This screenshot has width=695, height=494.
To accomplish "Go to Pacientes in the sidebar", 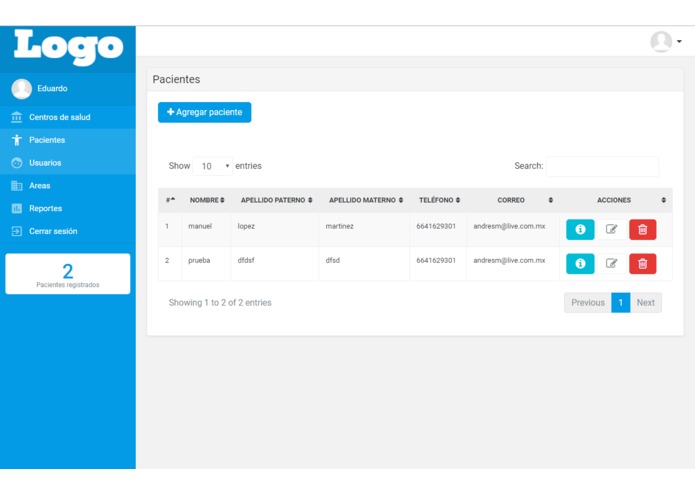I will pos(68,140).
